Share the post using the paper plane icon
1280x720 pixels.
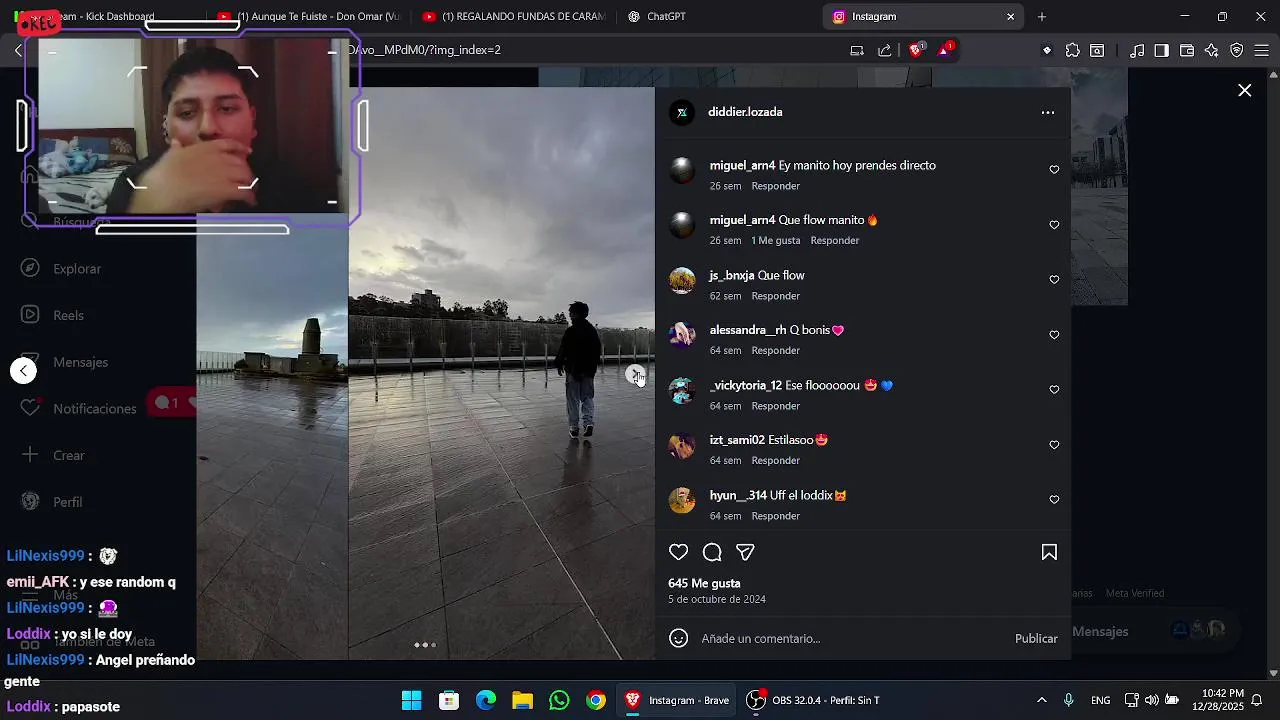tap(745, 552)
